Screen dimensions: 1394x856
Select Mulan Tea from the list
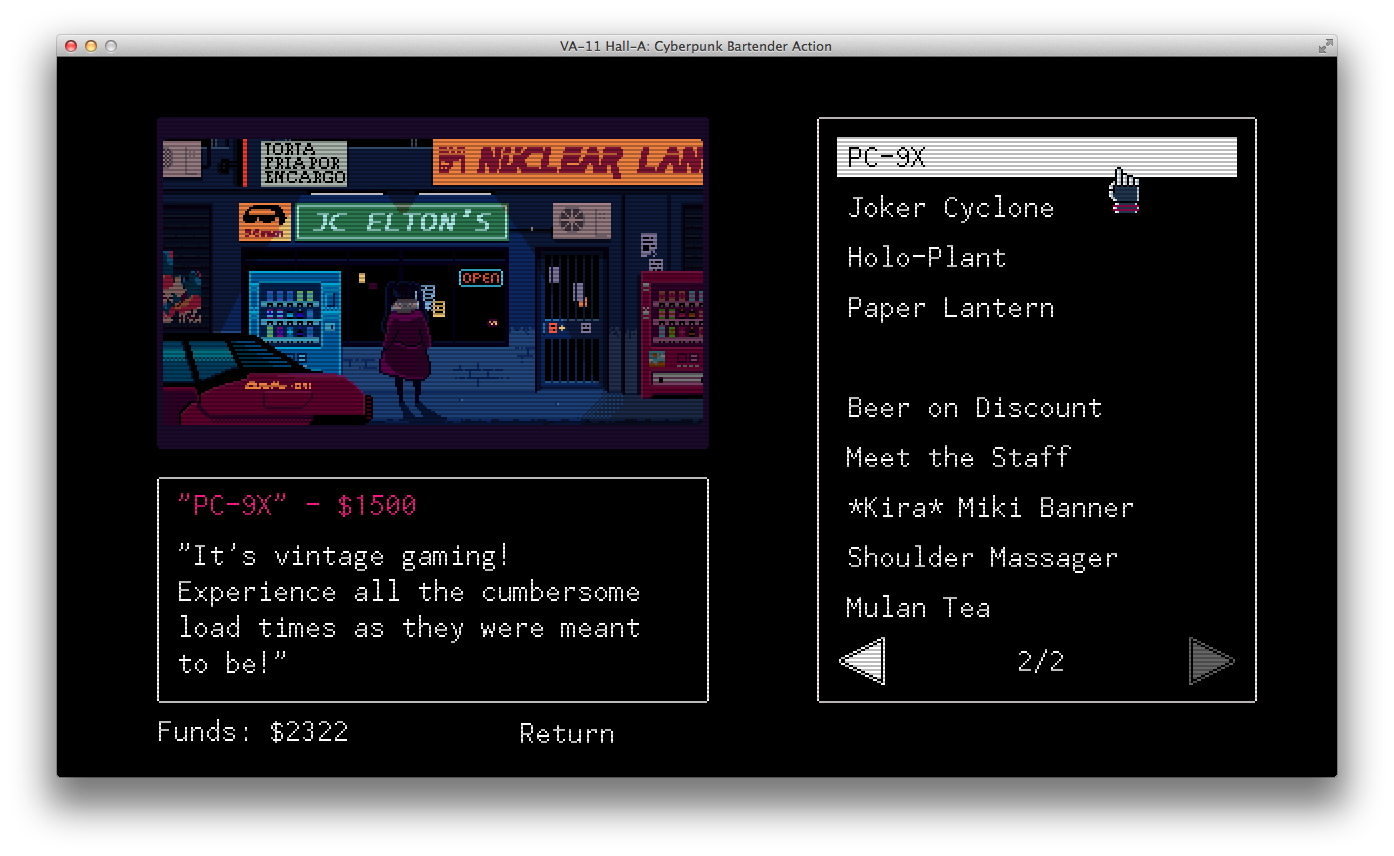918,608
